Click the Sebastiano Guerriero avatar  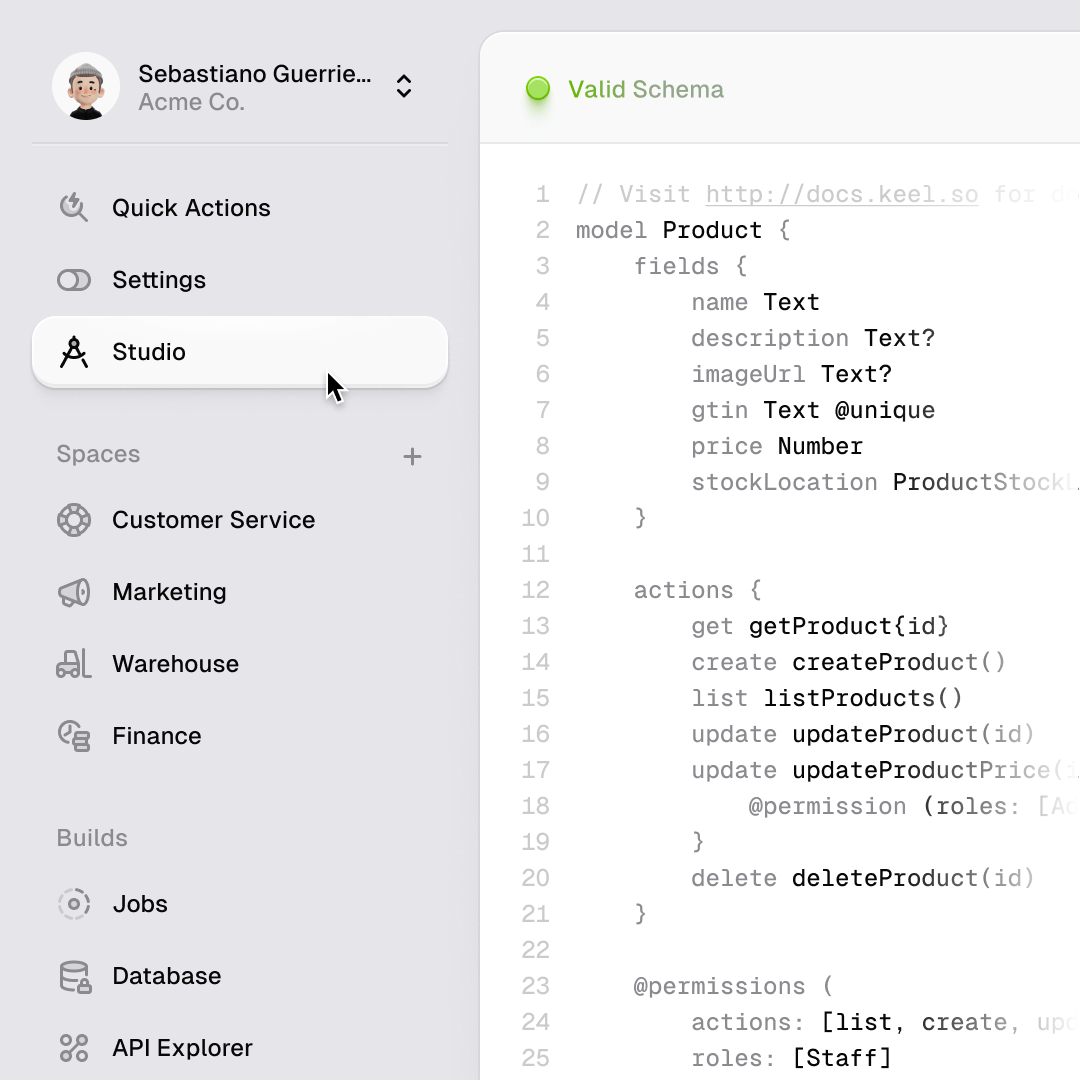[86, 86]
